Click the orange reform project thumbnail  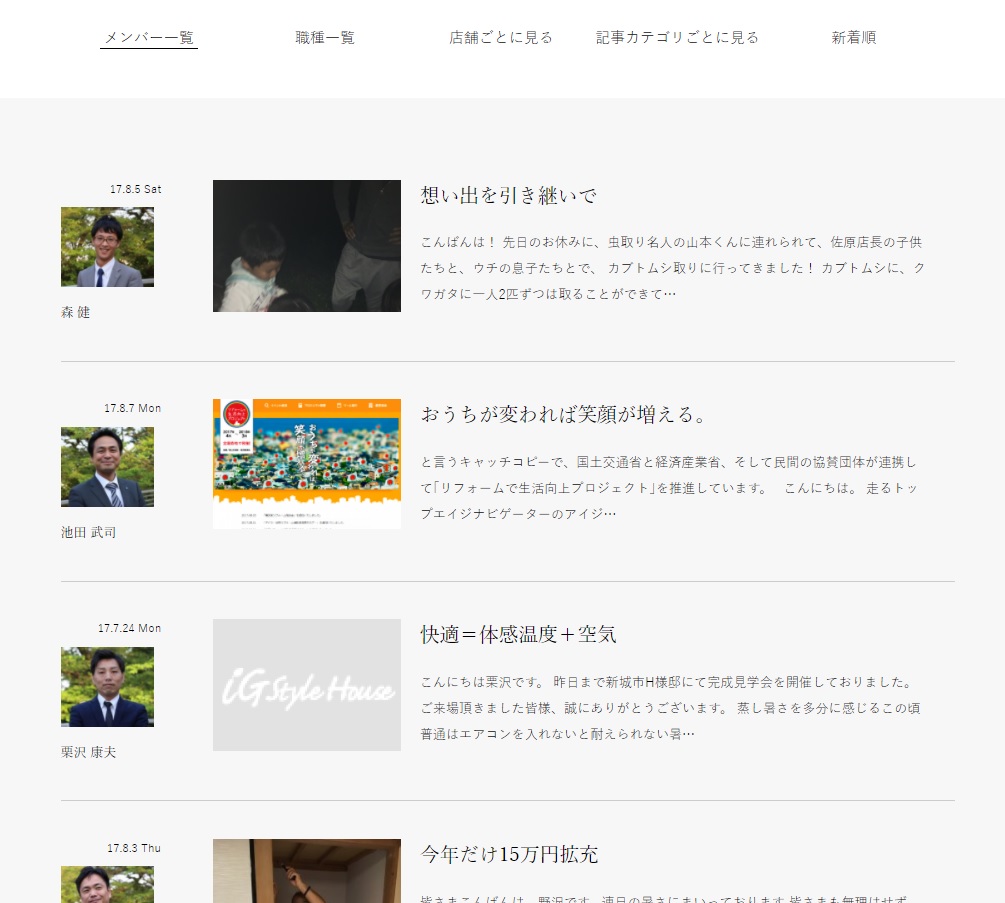point(306,464)
